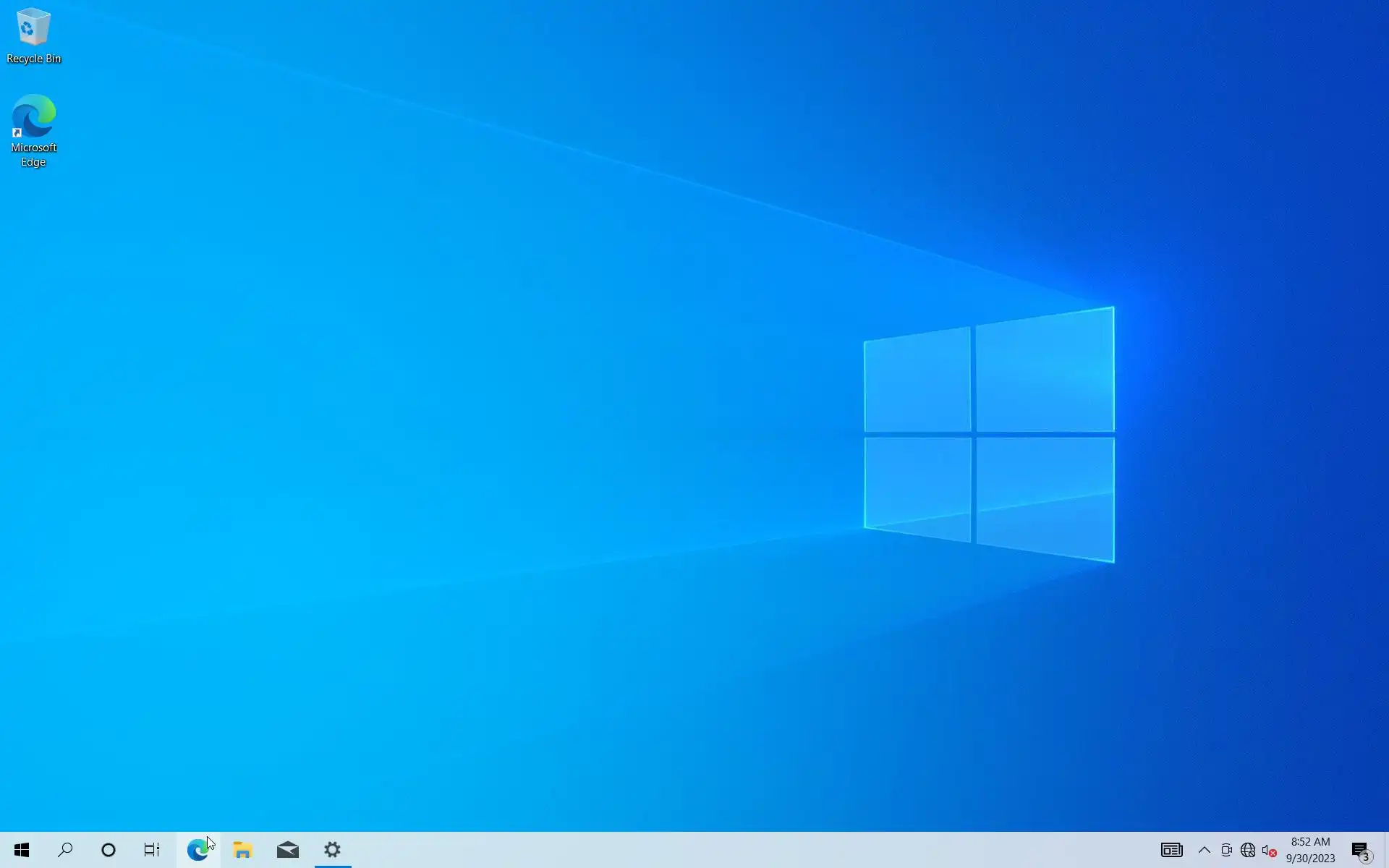The width and height of the screenshot is (1389, 868).
Task: Open News and interests widget
Action: (x=1171, y=850)
